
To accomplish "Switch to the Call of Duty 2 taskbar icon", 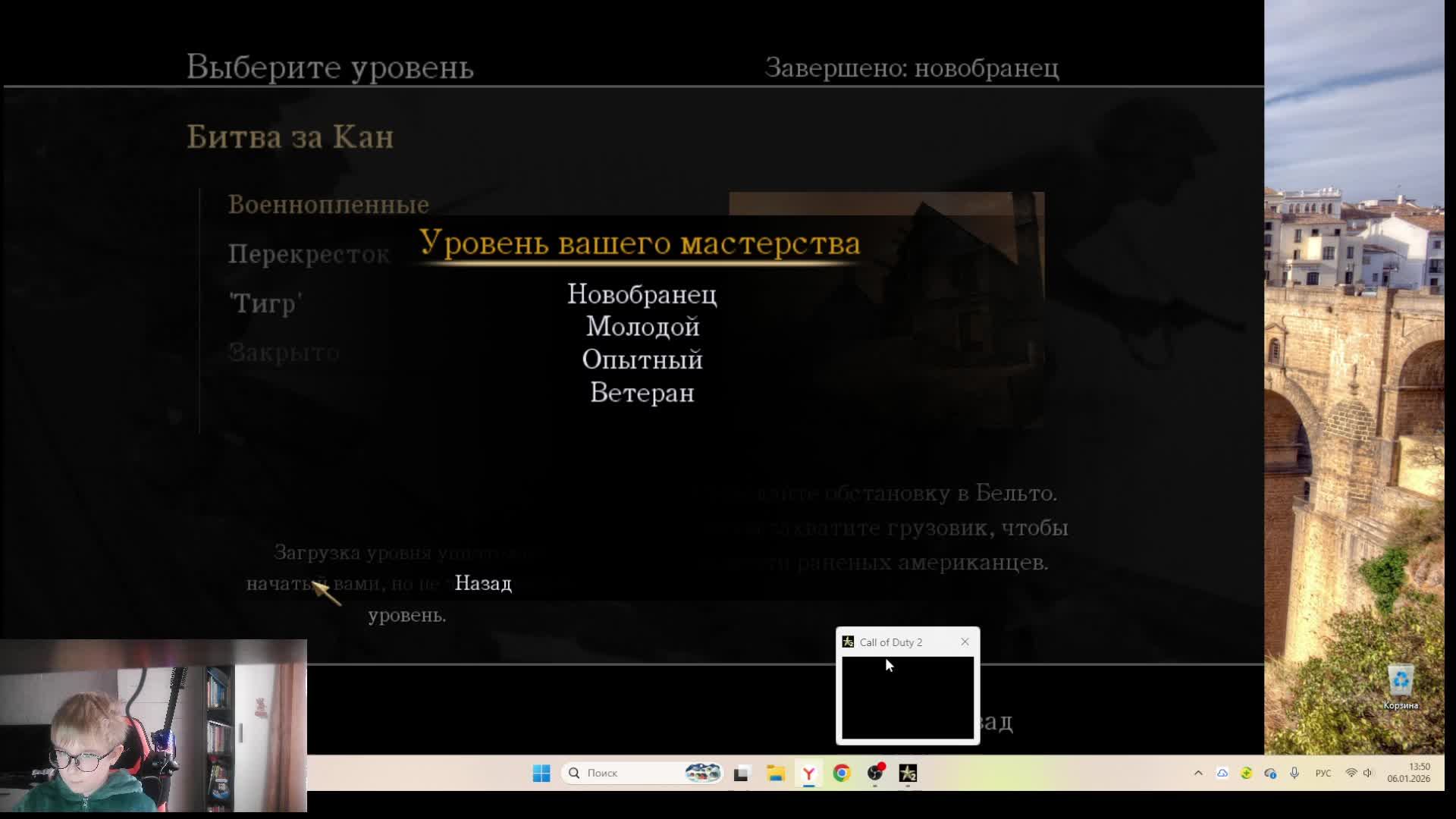I will coord(908,773).
